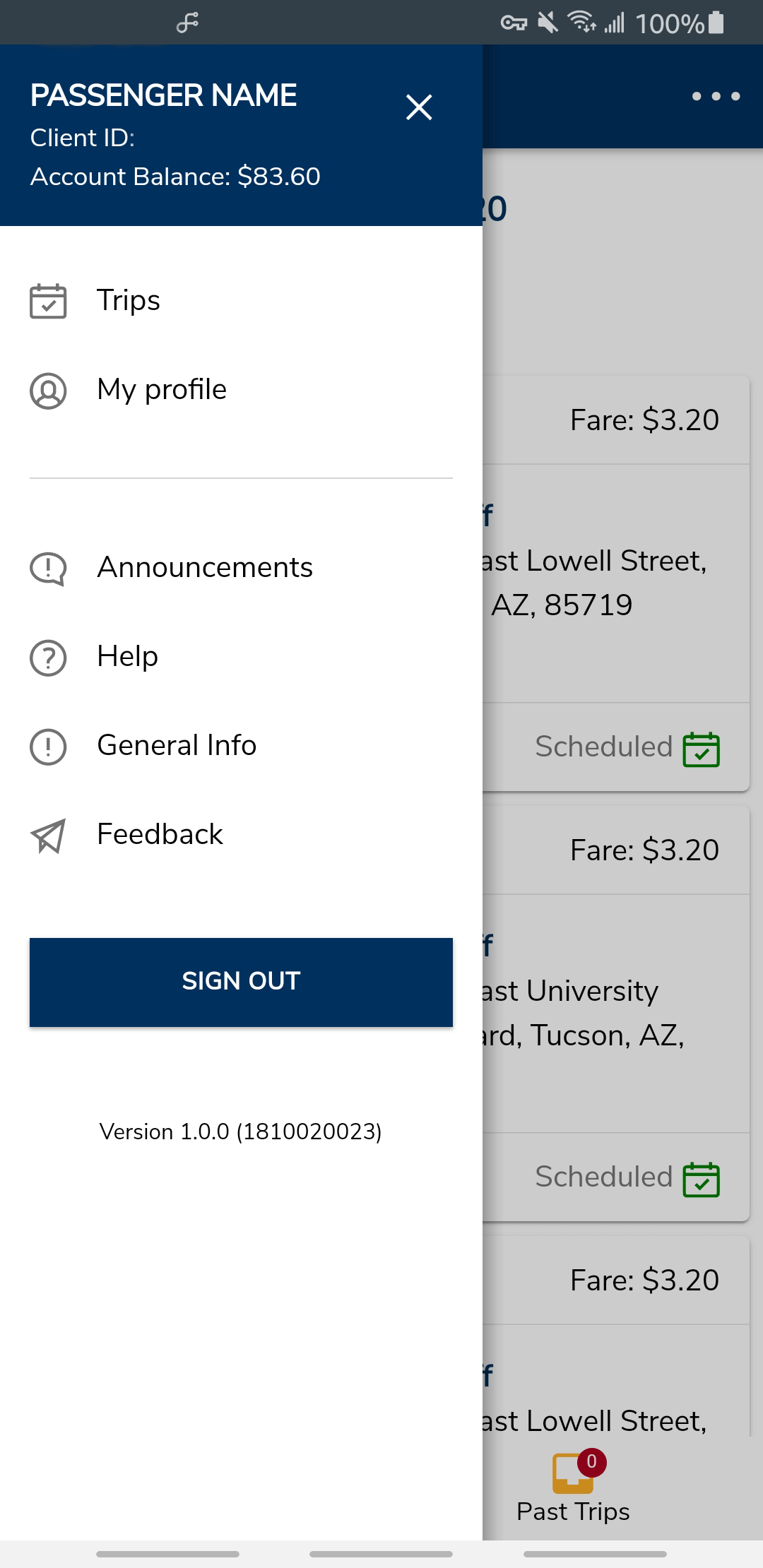Tap the Help question mark icon

pos(48,658)
